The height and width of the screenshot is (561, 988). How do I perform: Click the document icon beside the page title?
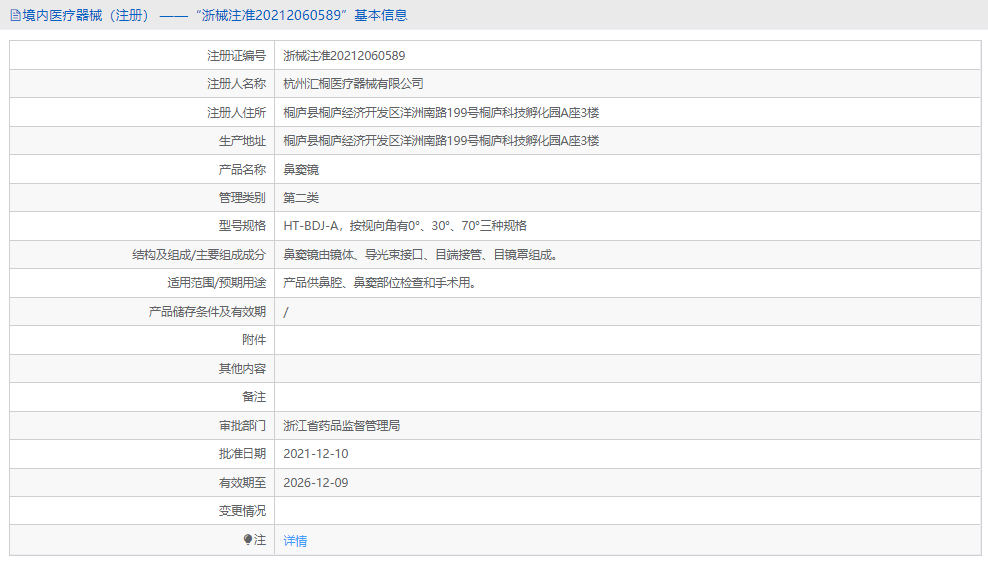point(16,15)
